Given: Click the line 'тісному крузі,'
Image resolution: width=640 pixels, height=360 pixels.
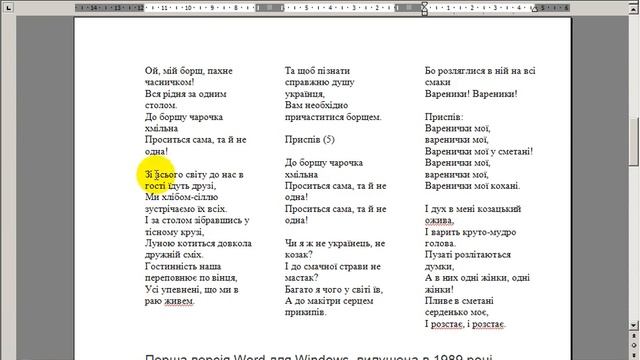Looking at the screenshot, I should pyautogui.click(x=174, y=232).
